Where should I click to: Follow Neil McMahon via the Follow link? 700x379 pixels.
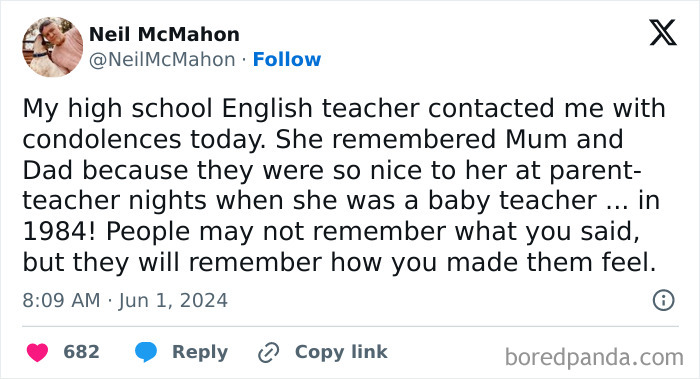(x=287, y=59)
